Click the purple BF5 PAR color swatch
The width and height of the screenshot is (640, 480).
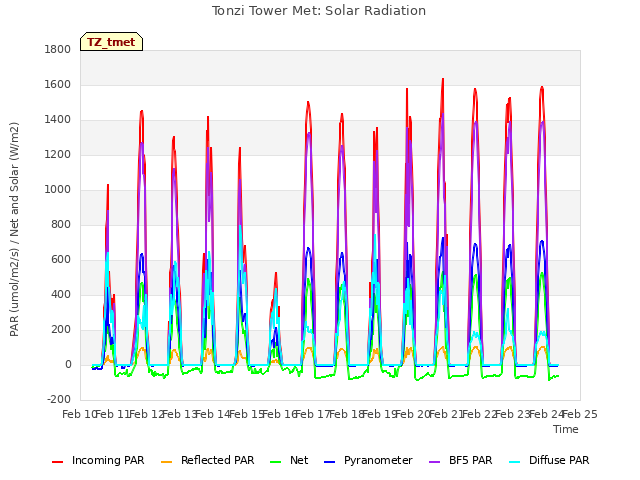[435, 462]
